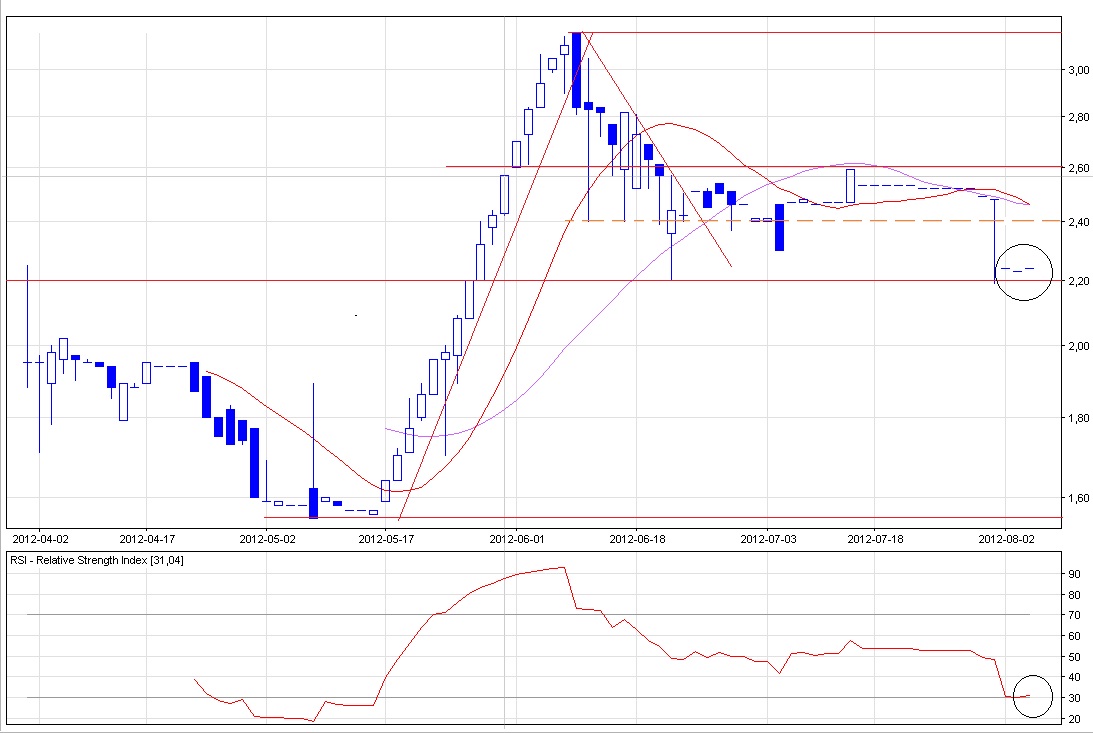The width and height of the screenshot is (1093, 733).
Task: Click the tallest blue candle at the price peak
Action: (576, 70)
